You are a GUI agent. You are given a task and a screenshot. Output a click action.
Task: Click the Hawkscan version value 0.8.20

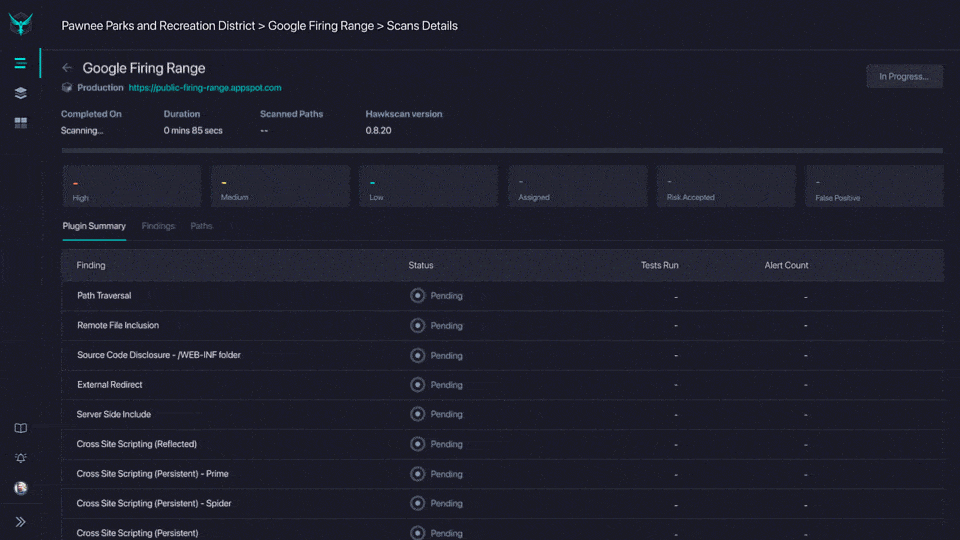point(378,130)
